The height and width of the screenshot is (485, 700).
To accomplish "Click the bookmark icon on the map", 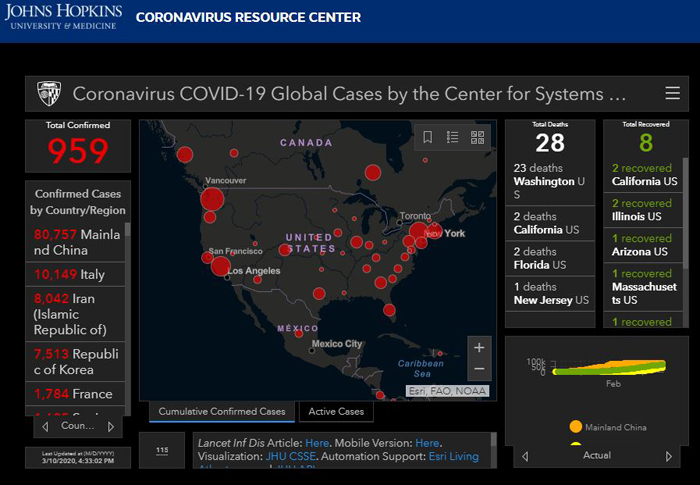I will pos(427,137).
